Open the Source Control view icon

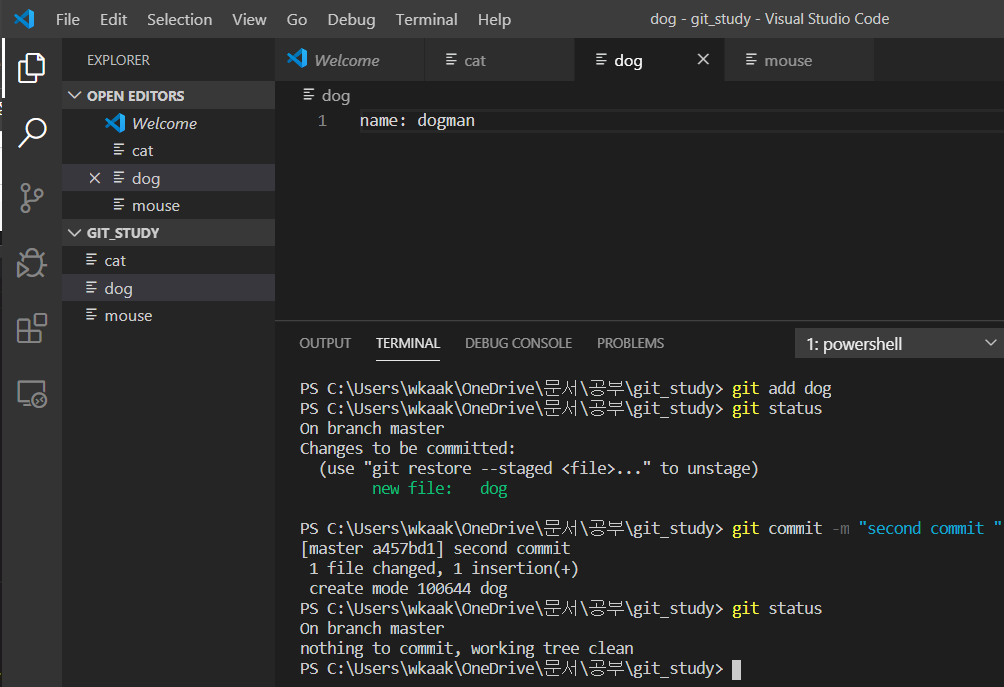click(31, 198)
